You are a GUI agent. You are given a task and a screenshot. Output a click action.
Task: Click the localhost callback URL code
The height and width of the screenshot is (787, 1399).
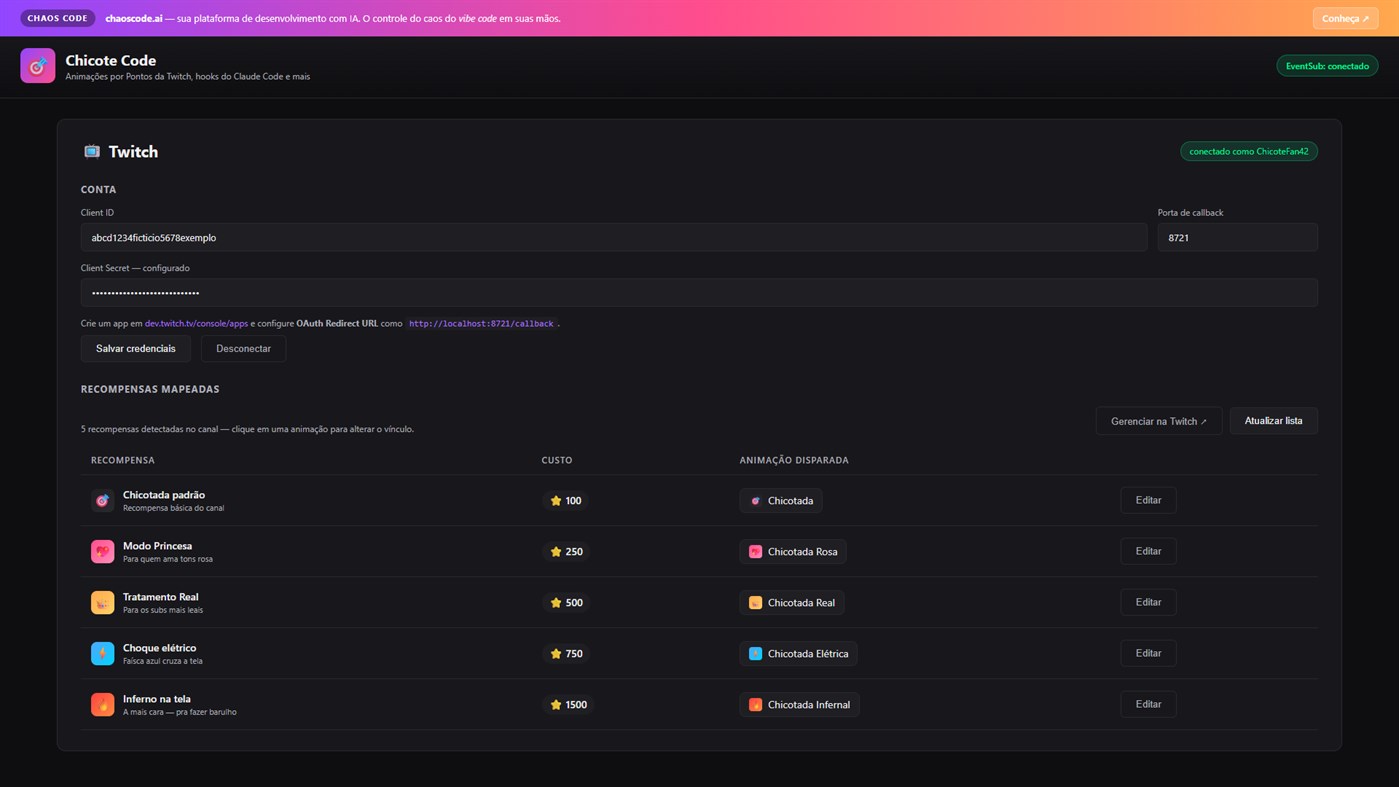(481, 324)
